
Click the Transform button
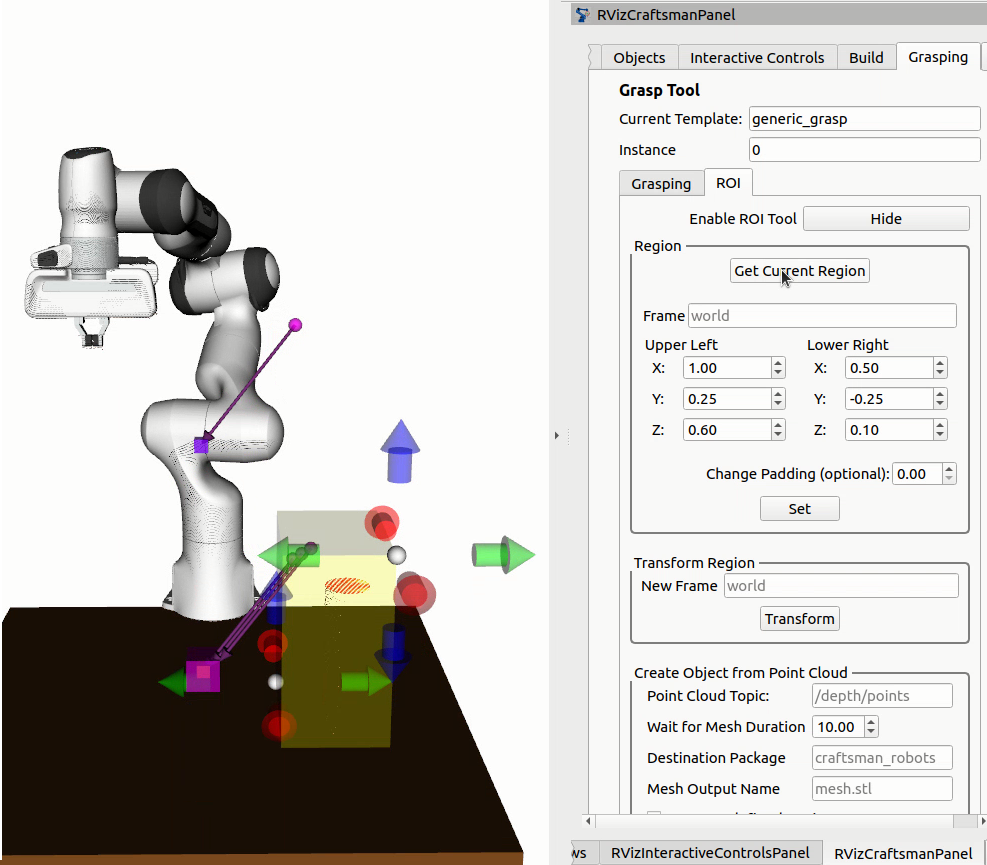[x=799, y=619]
